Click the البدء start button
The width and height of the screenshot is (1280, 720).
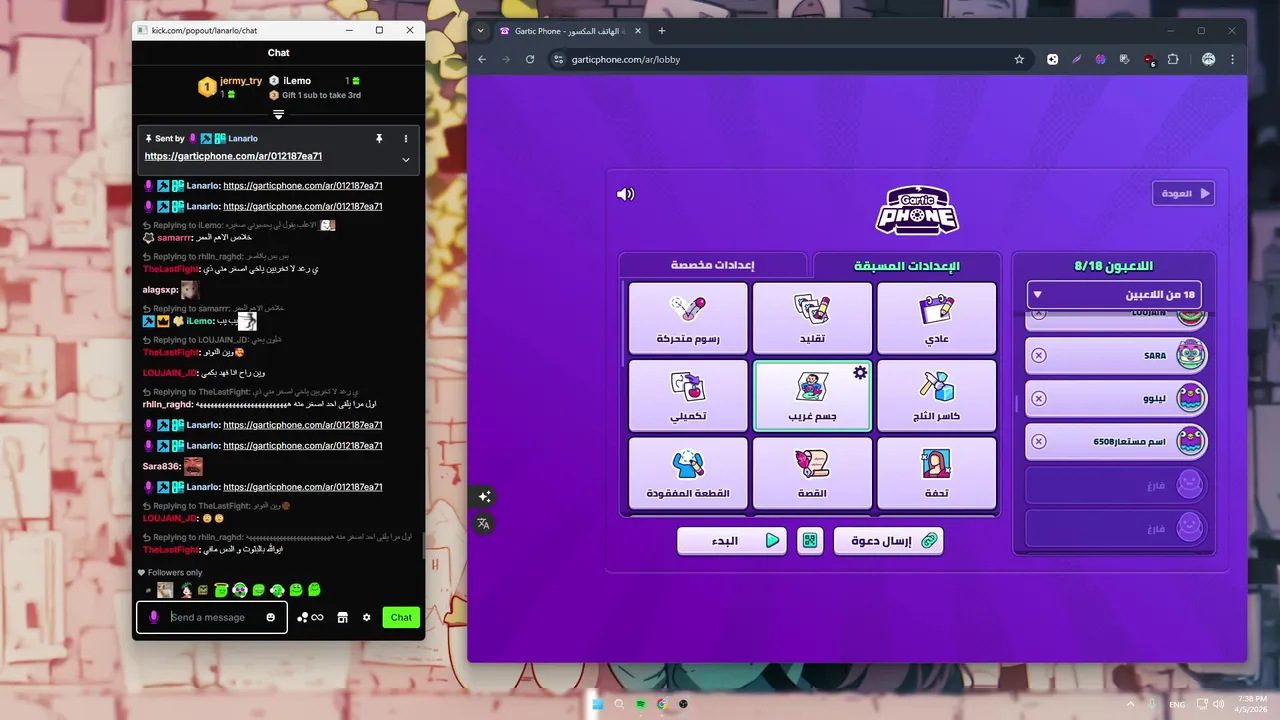coord(731,541)
